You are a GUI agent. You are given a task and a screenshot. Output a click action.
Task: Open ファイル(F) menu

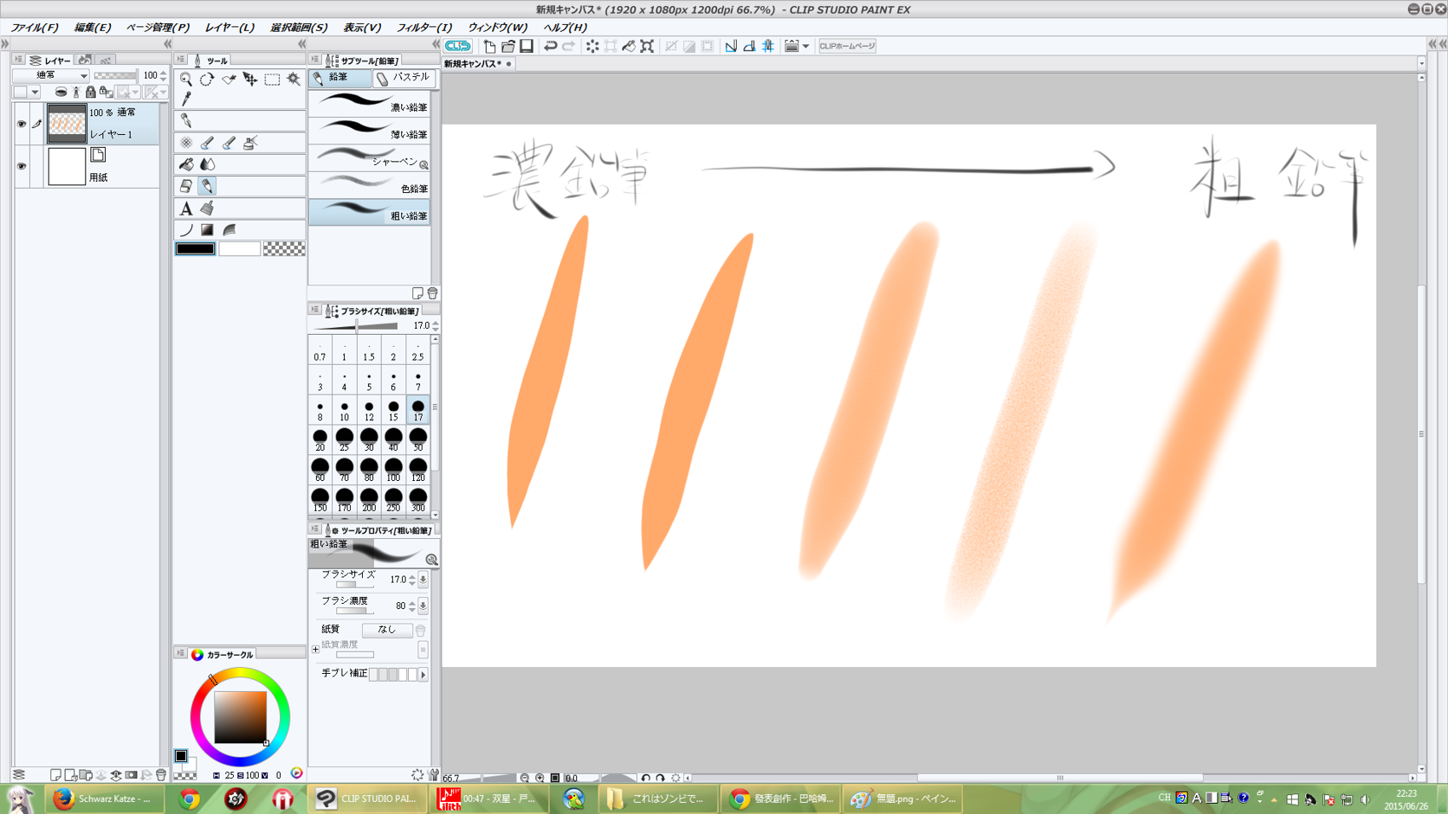[x=34, y=28]
